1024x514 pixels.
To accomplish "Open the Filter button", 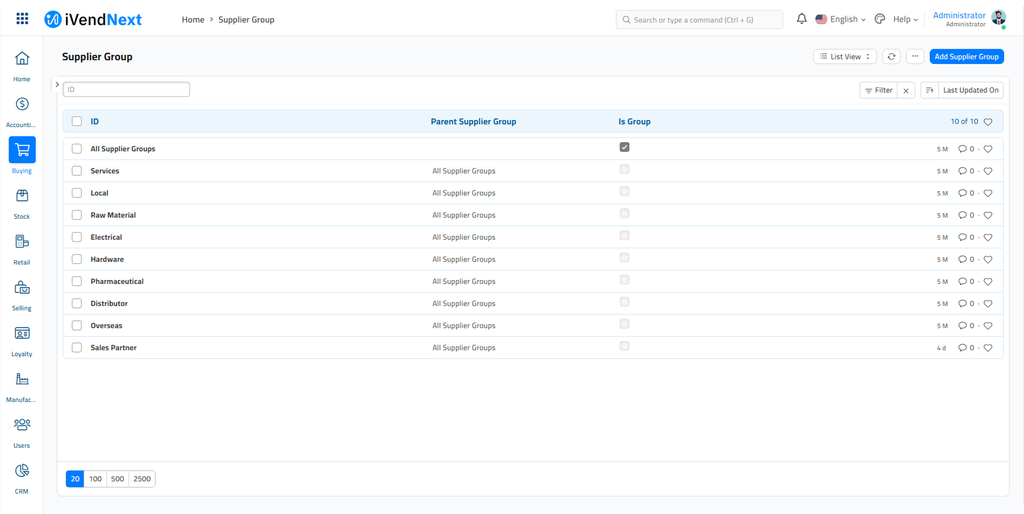I will point(879,91).
